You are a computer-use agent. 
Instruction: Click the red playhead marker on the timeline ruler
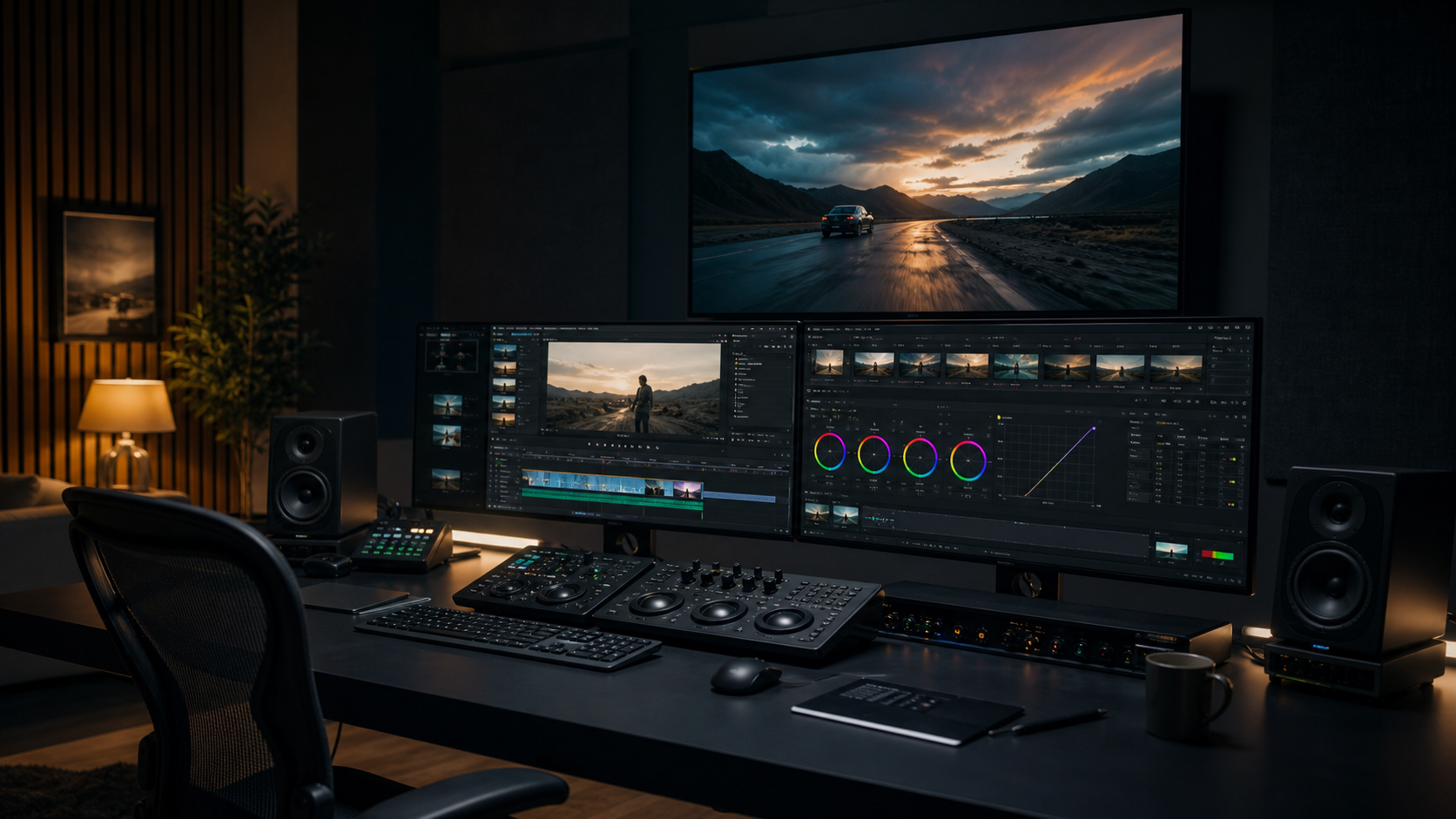(x=603, y=461)
